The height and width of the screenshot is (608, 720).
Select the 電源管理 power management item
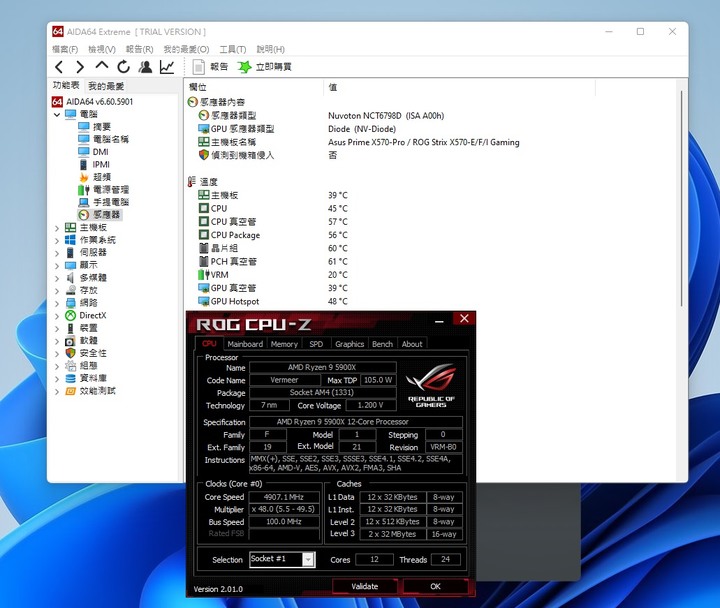(x=103, y=190)
